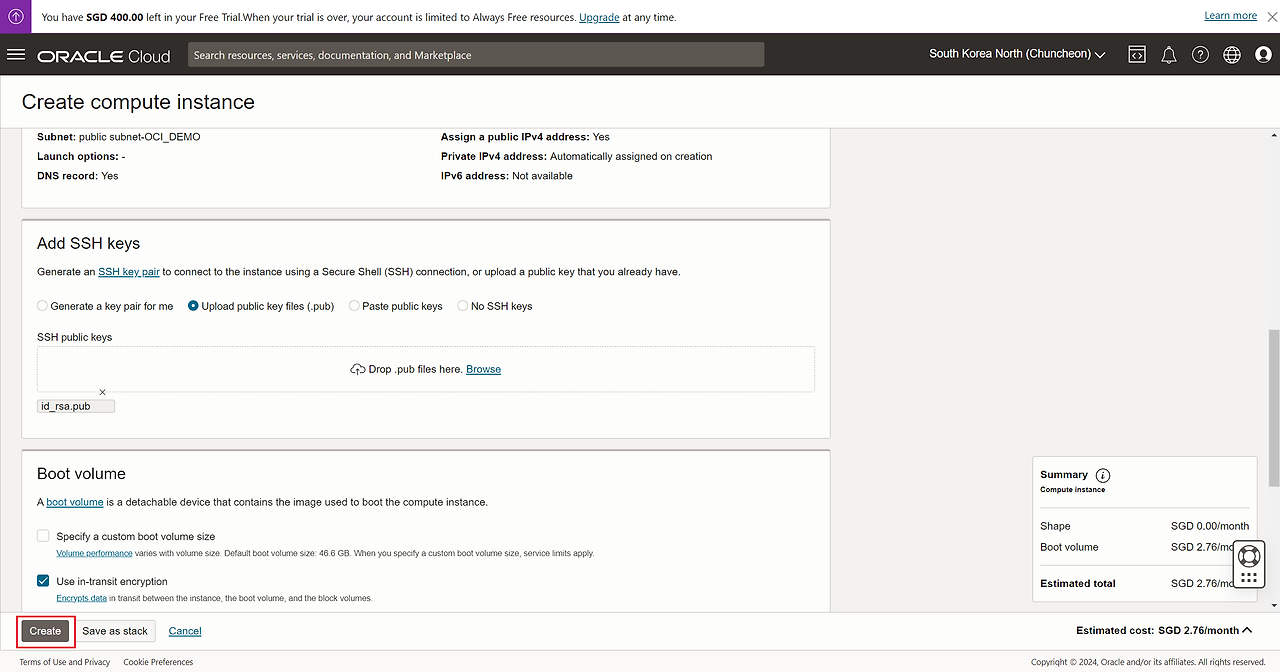Open the help question mark icon
The width and height of the screenshot is (1280, 672).
point(1200,55)
